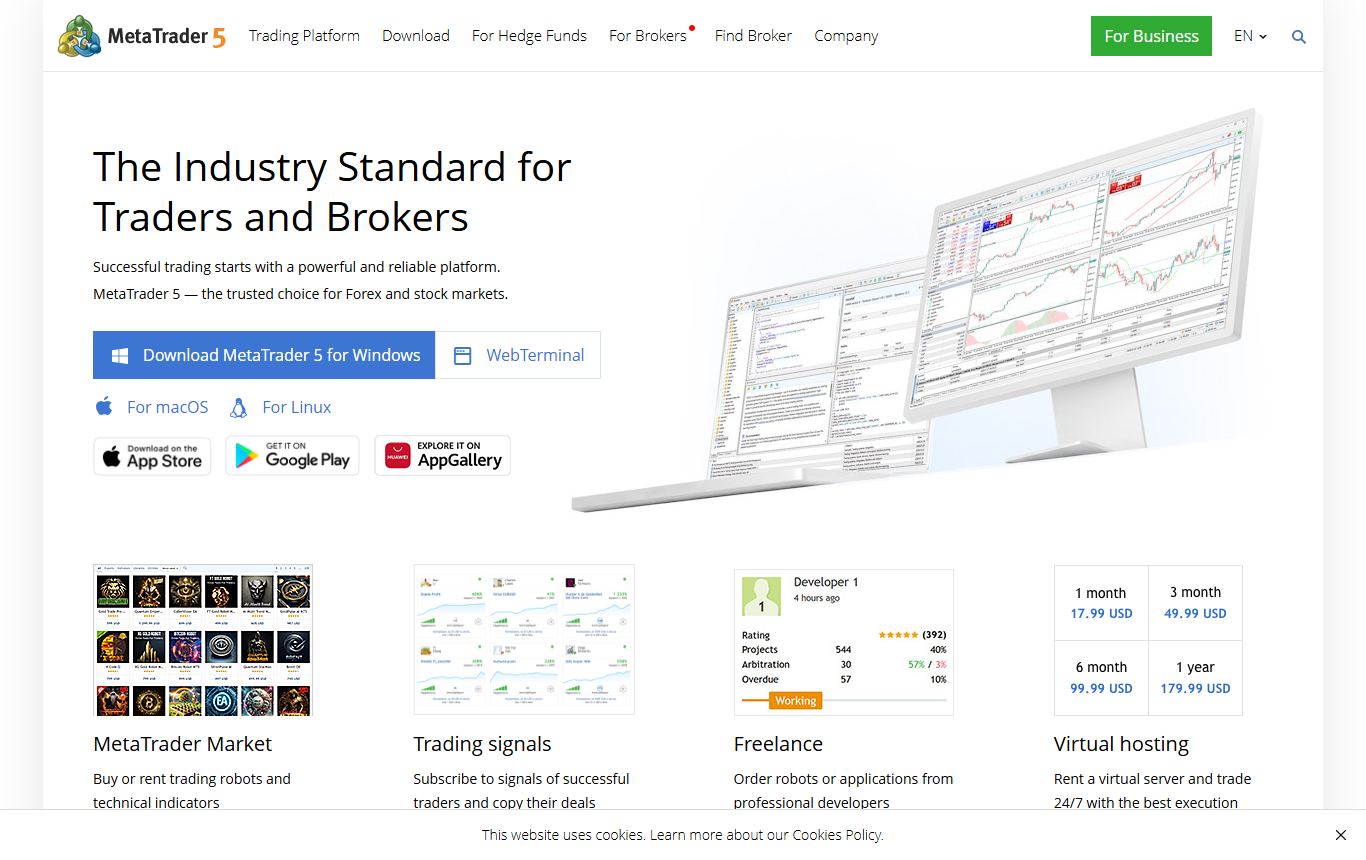Open the EN language dropdown
This screenshot has height=860, width=1366.
1250,36
